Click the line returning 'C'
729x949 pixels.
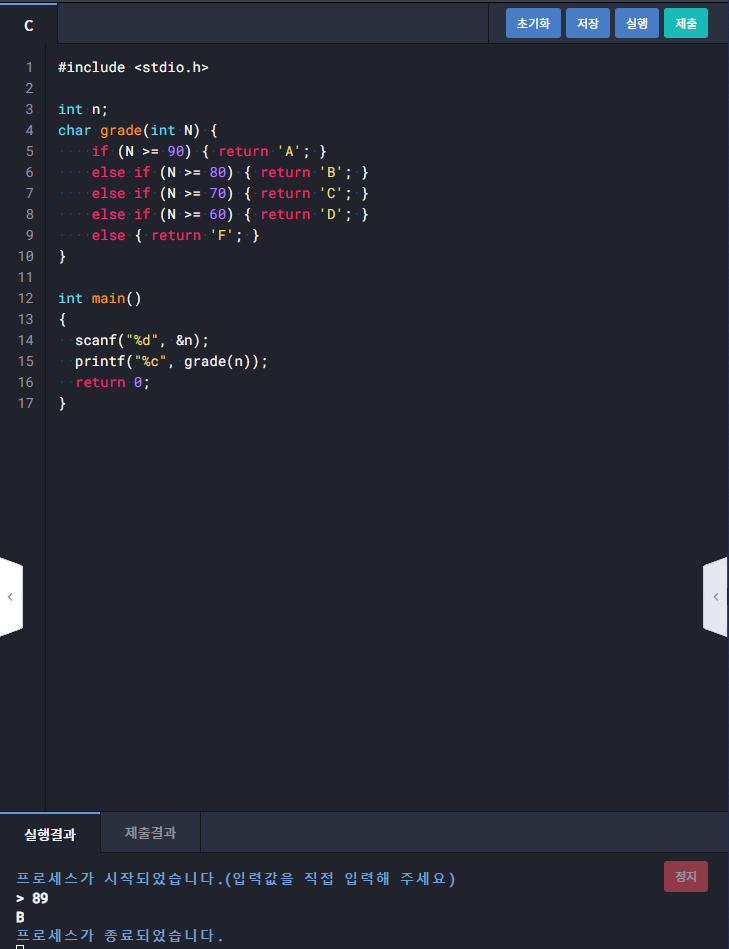pos(230,193)
